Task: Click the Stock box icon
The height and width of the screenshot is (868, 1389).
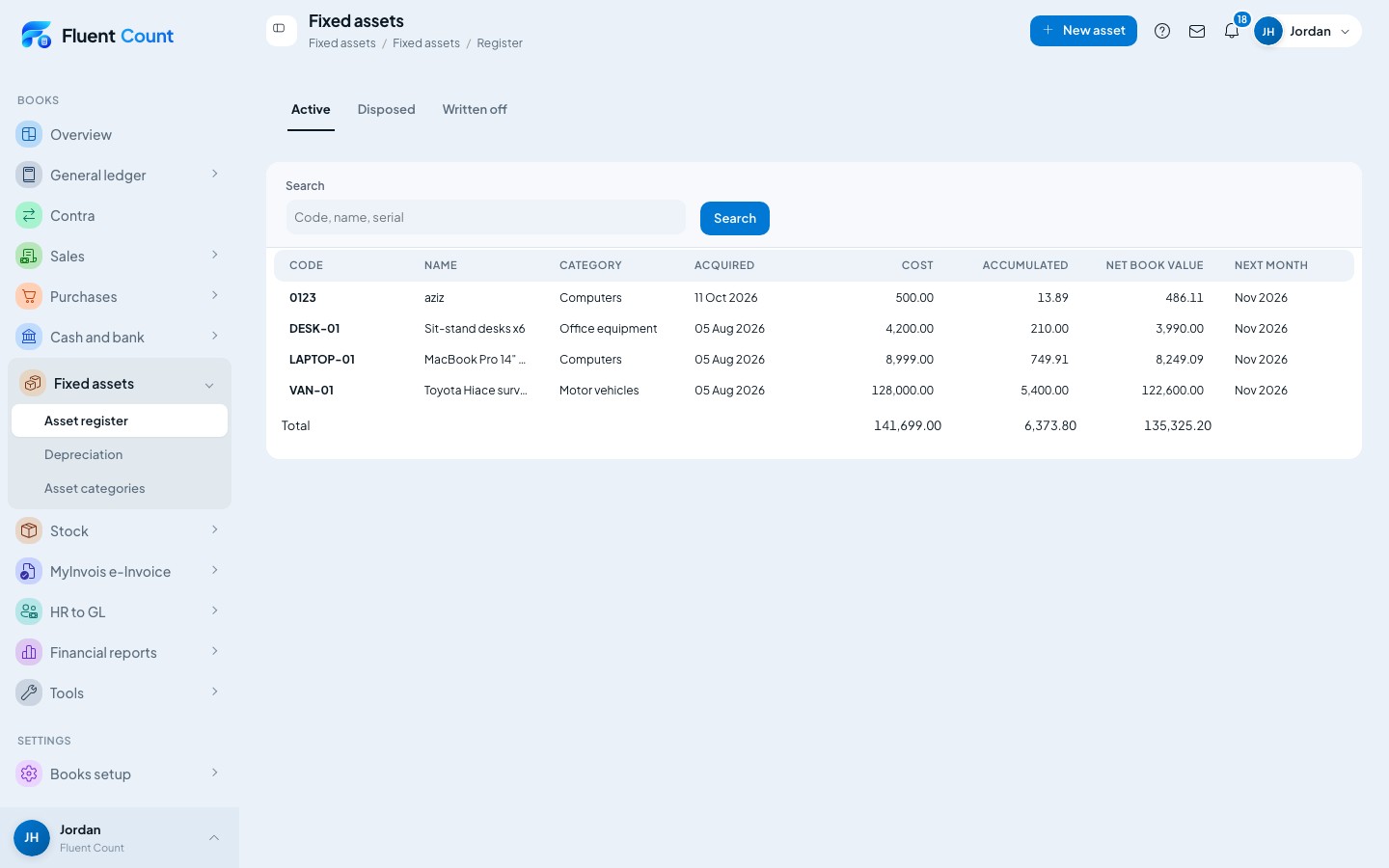Action: point(29,530)
